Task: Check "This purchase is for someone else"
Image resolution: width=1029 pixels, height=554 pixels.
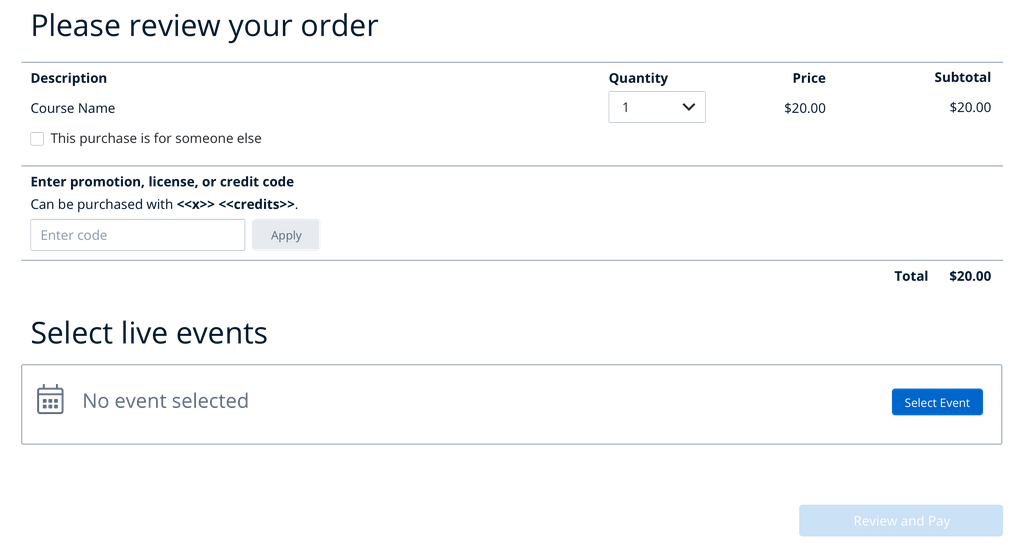Action: click(x=37, y=139)
